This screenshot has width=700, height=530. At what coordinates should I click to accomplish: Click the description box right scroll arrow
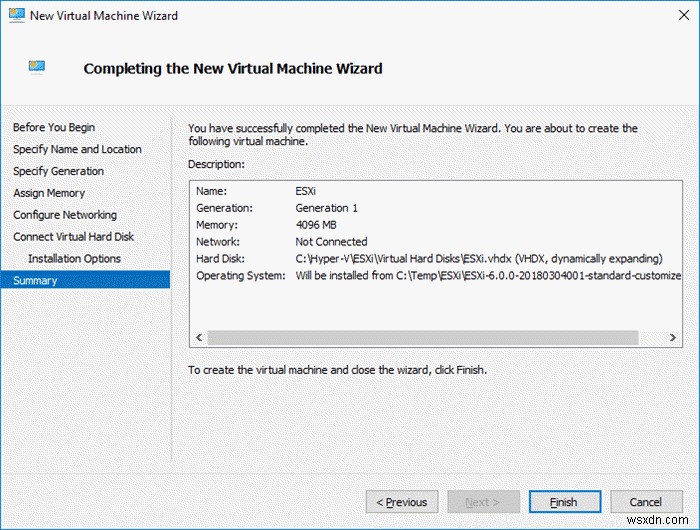point(673,338)
